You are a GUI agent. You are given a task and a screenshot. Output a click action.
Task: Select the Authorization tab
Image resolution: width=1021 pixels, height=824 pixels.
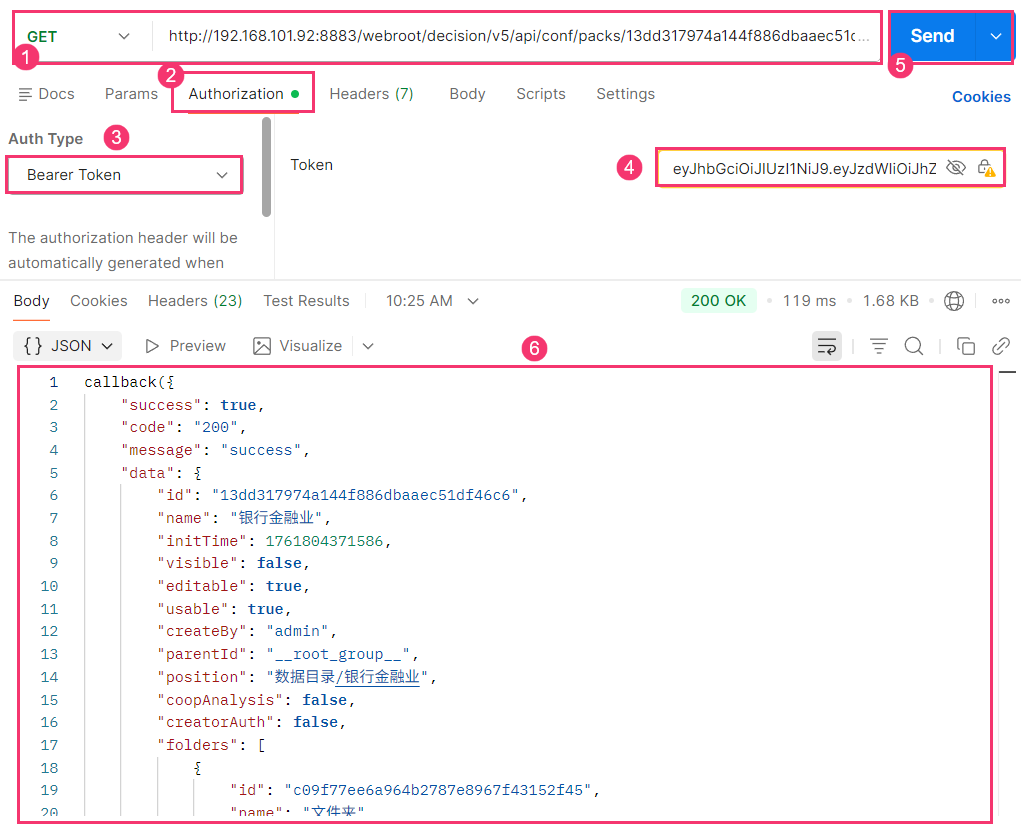click(244, 94)
